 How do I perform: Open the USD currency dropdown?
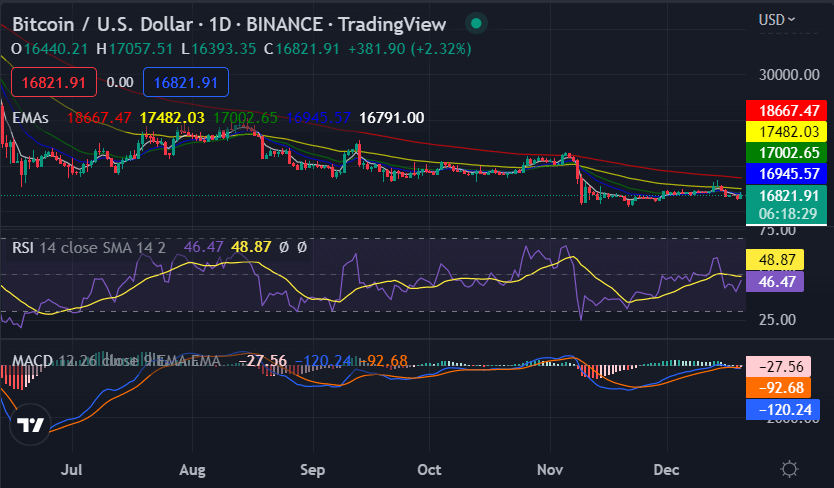pos(777,20)
